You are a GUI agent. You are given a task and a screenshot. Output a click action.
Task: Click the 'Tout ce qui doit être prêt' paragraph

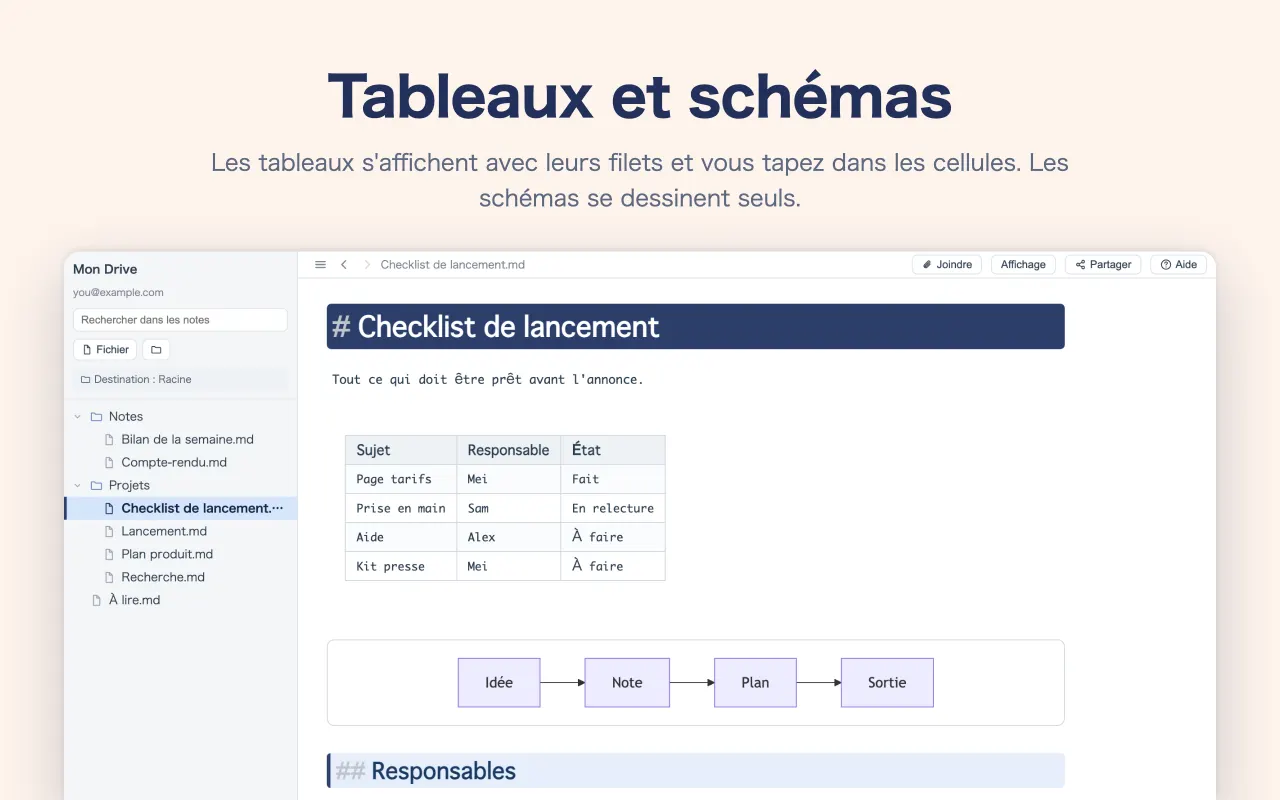coord(488,380)
